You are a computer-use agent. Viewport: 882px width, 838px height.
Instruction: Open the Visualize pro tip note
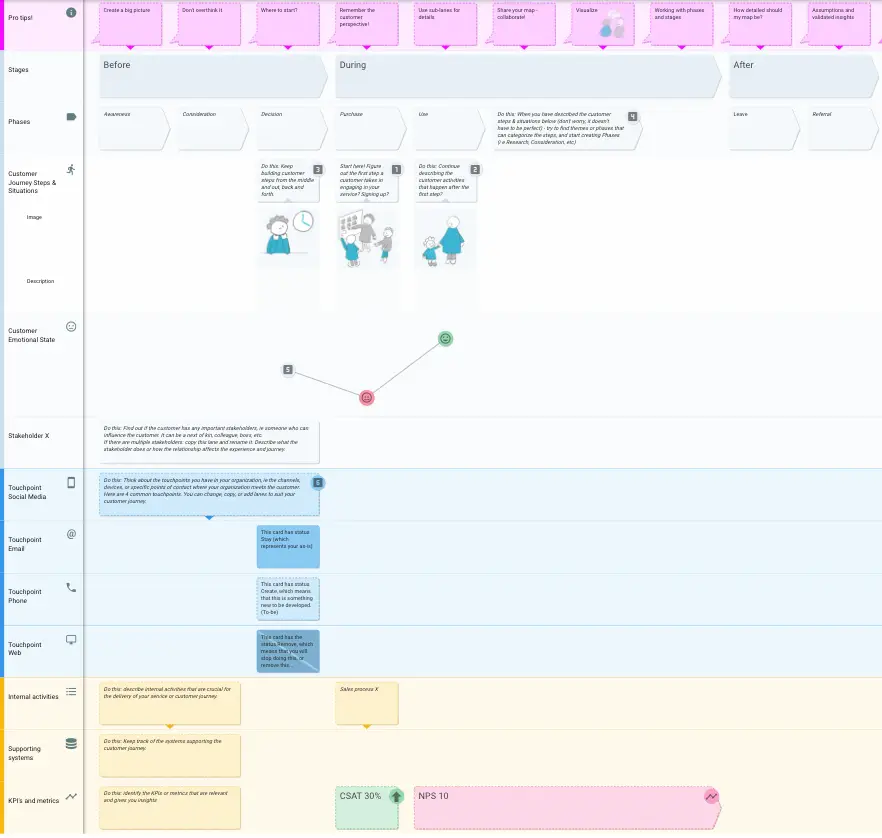598,24
